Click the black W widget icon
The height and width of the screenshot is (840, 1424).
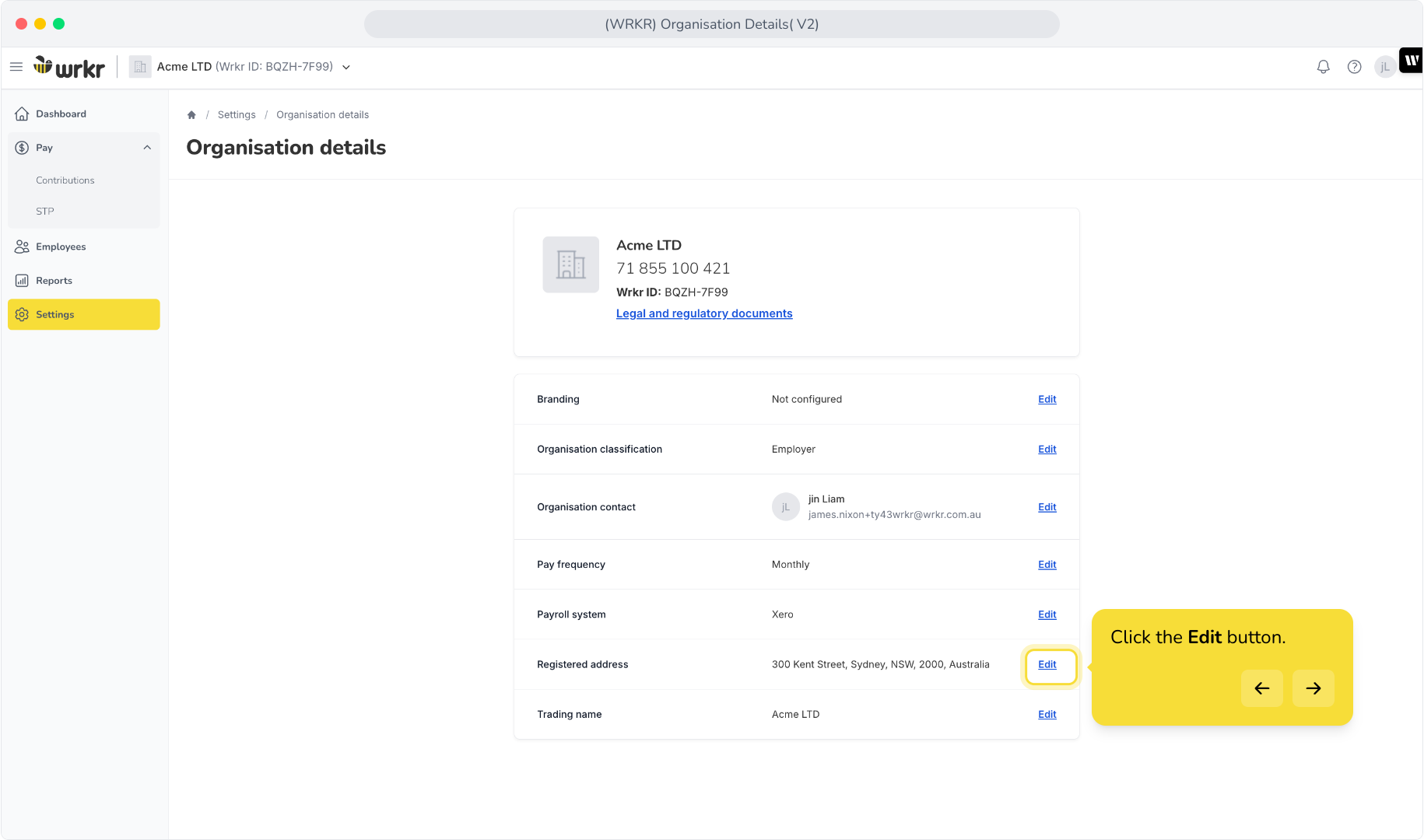[x=1412, y=60]
